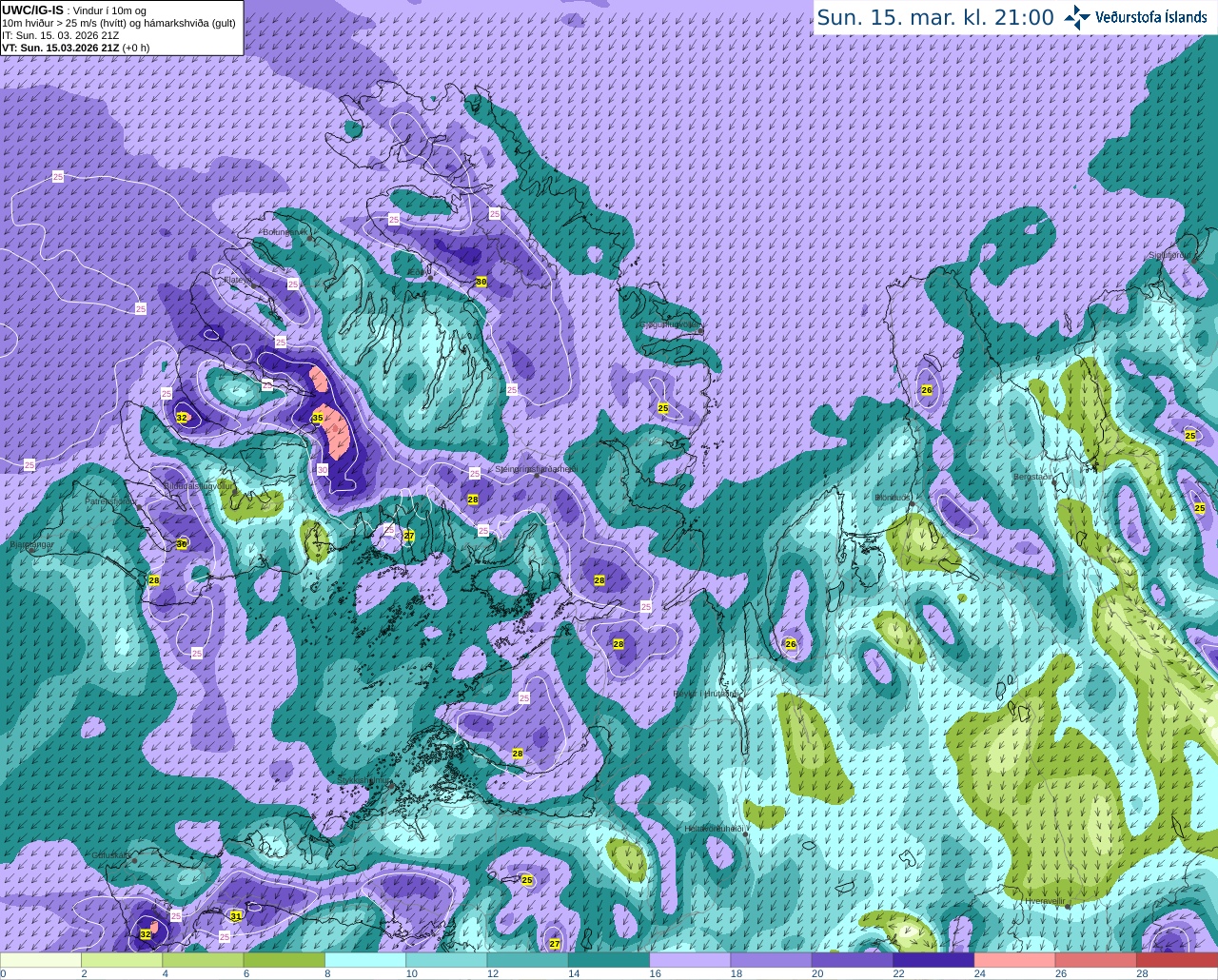Click the legend scale value 24

[x=979, y=973]
